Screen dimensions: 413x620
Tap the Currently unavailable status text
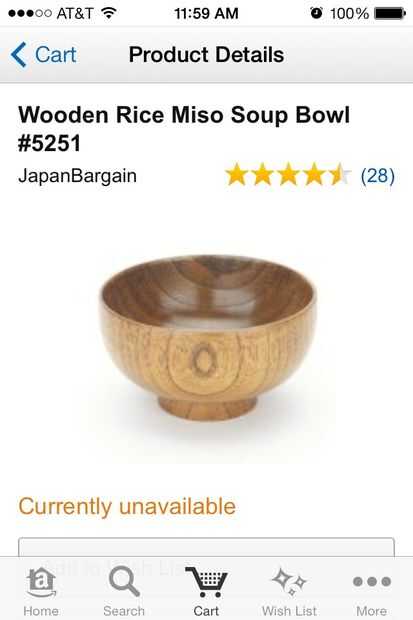(x=127, y=507)
